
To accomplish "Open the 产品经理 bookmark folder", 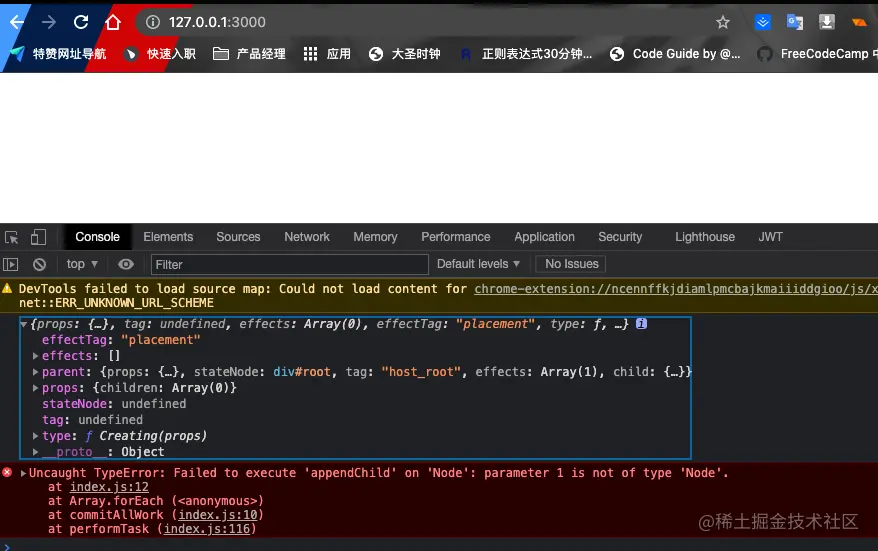I will 250,54.
